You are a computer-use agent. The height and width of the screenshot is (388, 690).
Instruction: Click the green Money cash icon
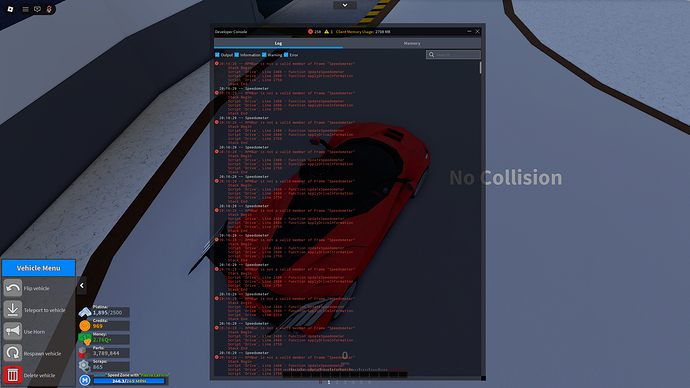pos(85,339)
